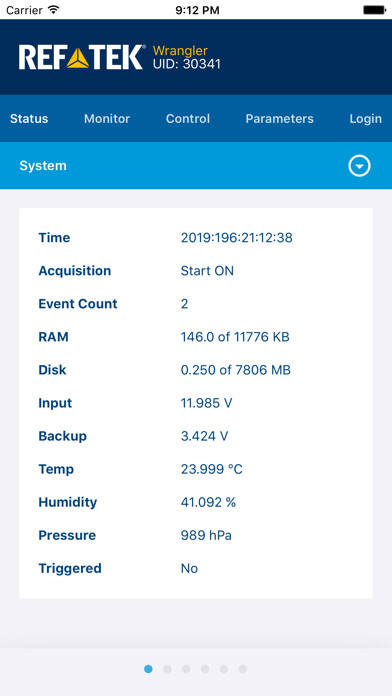The height and width of the screenshot is (696, 392).
Task: Tap the Carrier text in status bar
Action: [24, 10]
